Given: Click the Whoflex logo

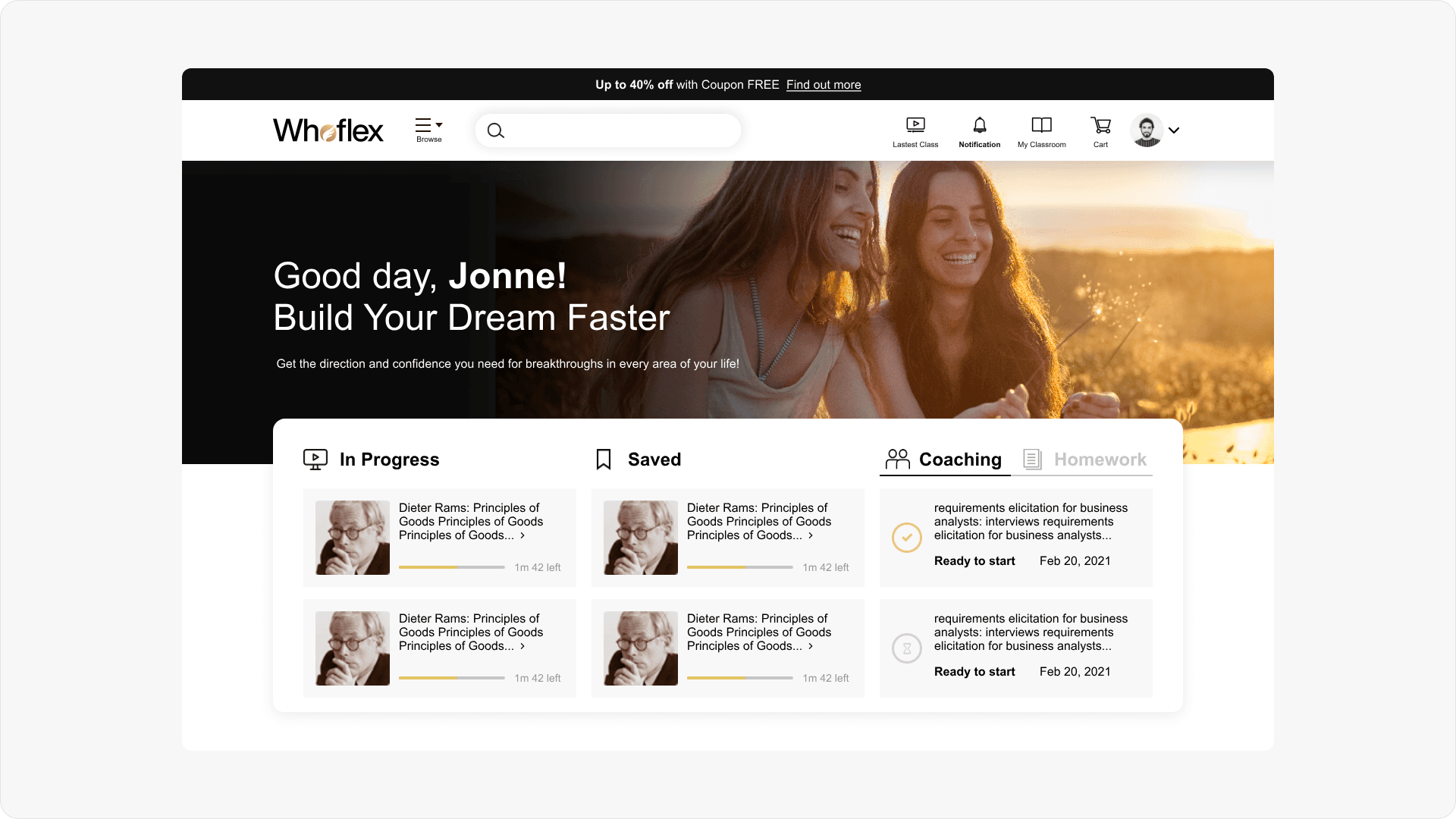Looking at the screenshot, I should [x=328, y=130].
